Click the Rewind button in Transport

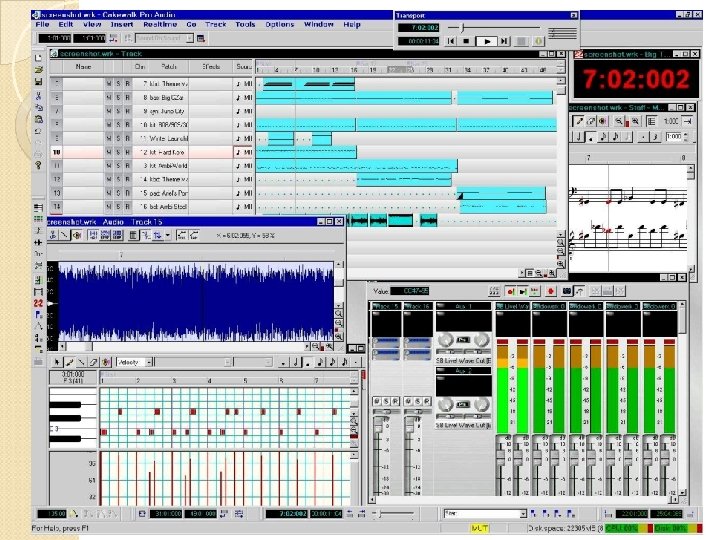tap(450, 42)
